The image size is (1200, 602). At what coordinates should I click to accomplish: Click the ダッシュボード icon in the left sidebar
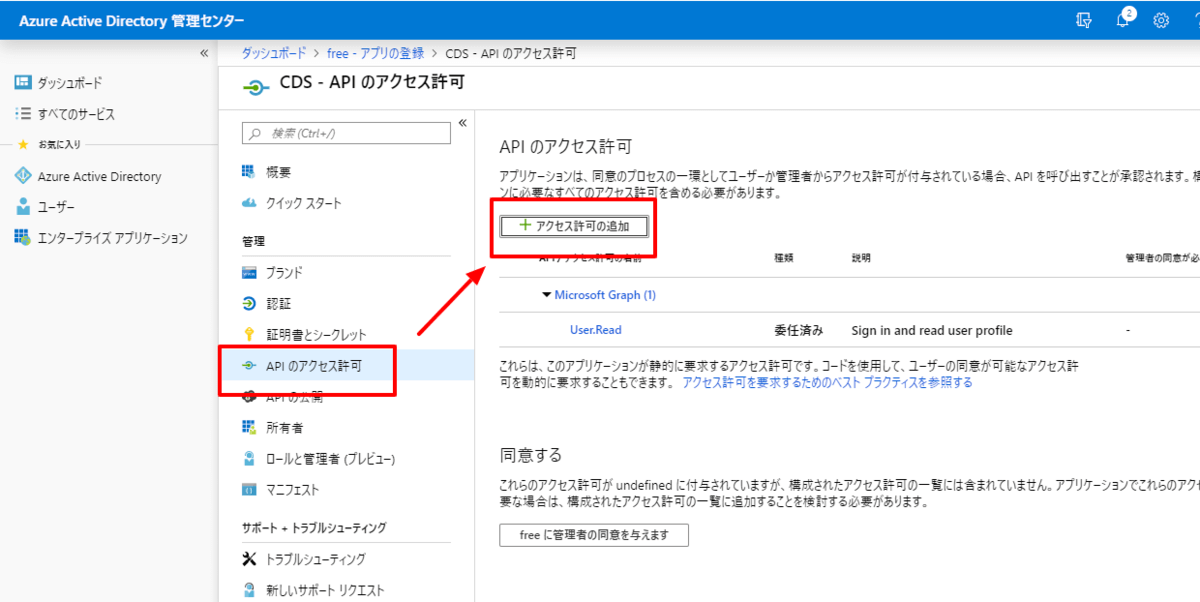click(22, 82)
